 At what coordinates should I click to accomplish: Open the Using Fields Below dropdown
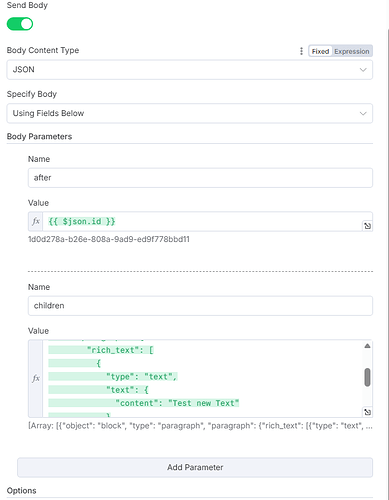click(x=189, y=113)
